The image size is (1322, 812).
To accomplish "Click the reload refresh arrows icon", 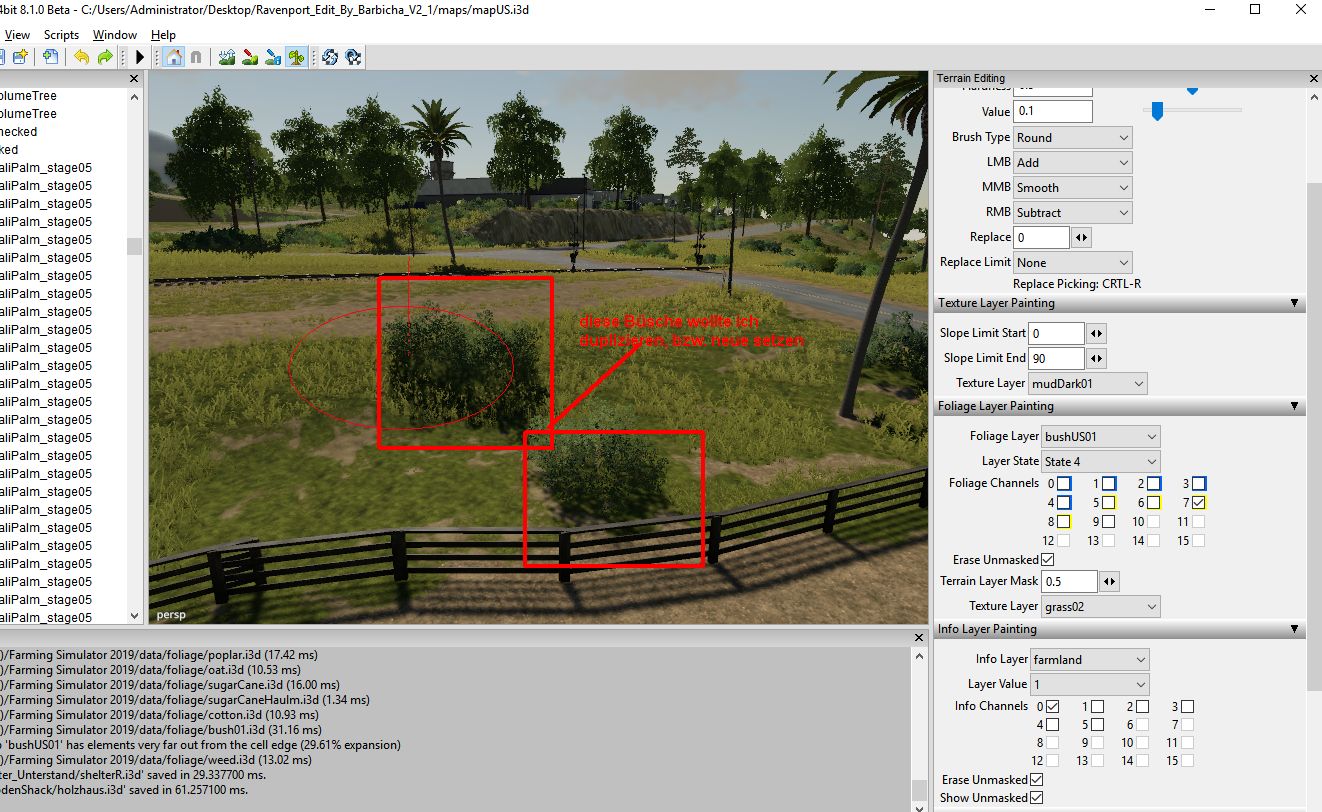I will pyautogui.click(x=330, y=57).
